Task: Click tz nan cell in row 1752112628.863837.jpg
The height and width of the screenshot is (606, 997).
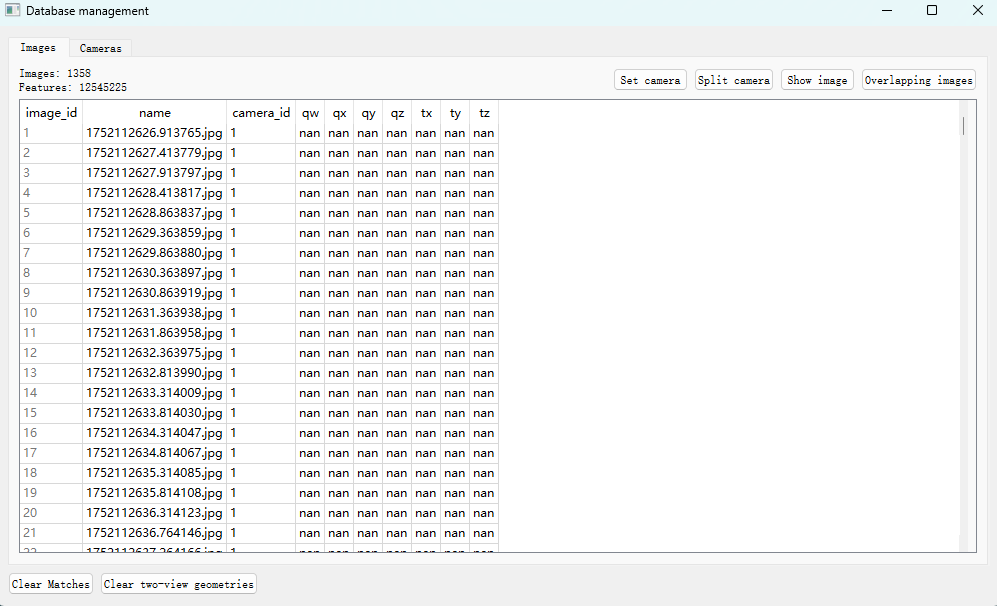Action: pos(484,213)
